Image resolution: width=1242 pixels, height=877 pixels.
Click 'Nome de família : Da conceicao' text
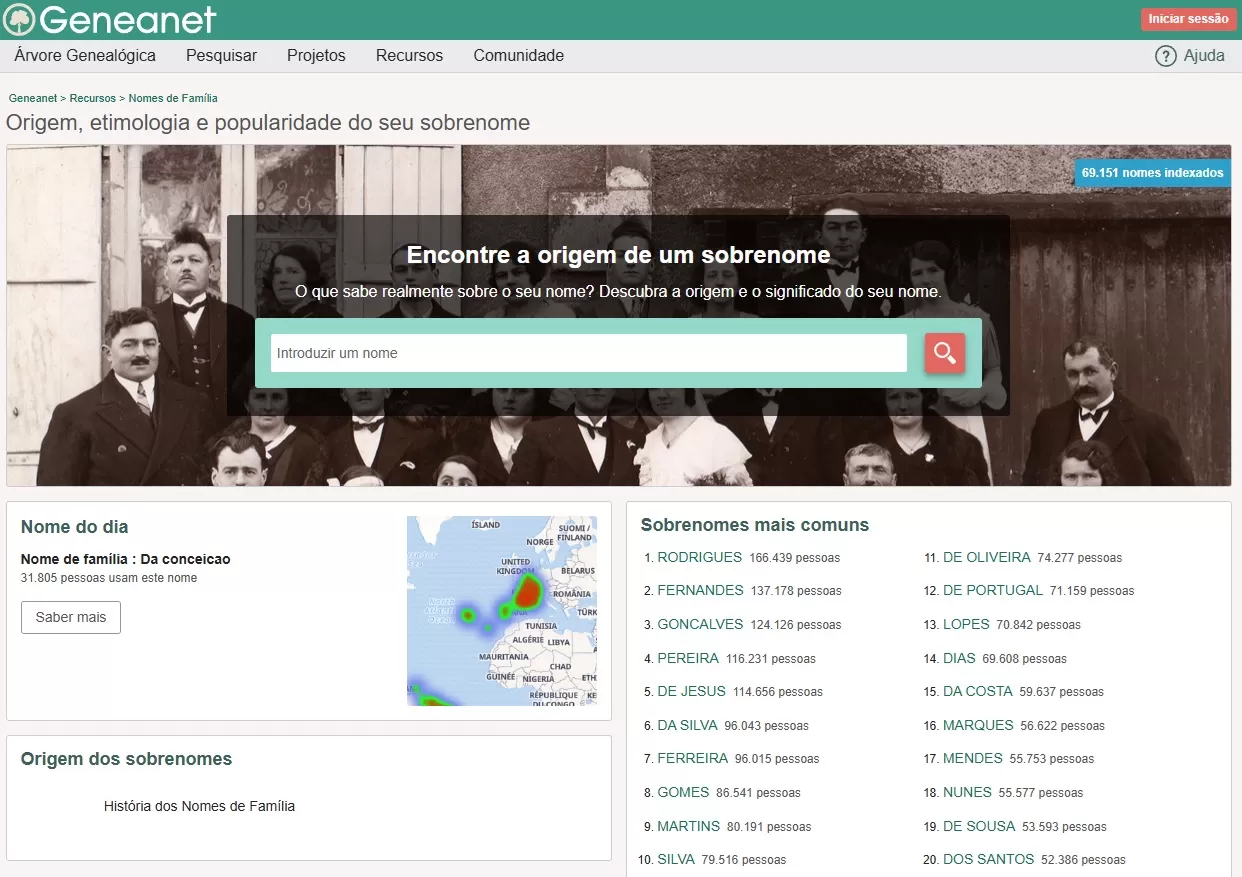click(126, 559)
